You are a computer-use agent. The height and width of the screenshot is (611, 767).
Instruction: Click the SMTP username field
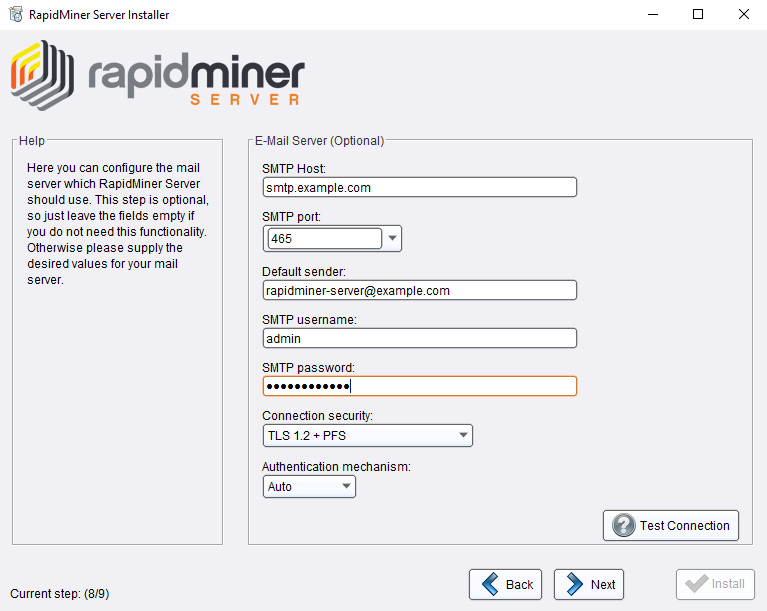coord(420,338)
